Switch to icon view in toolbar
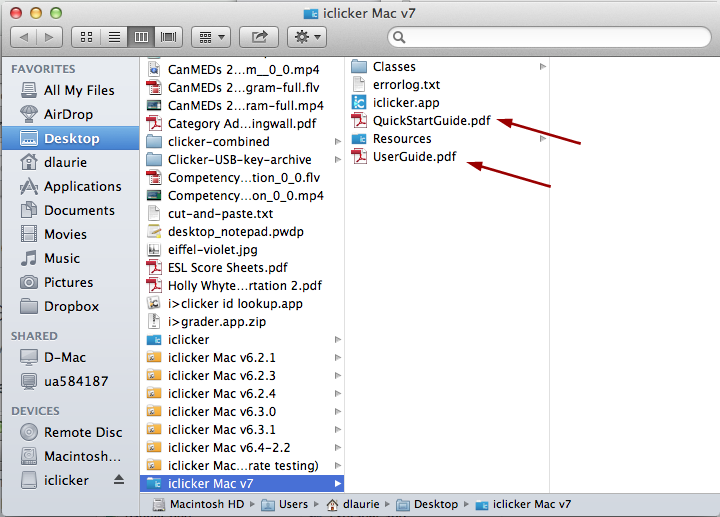The image size is (720, 517). (87, 37)
